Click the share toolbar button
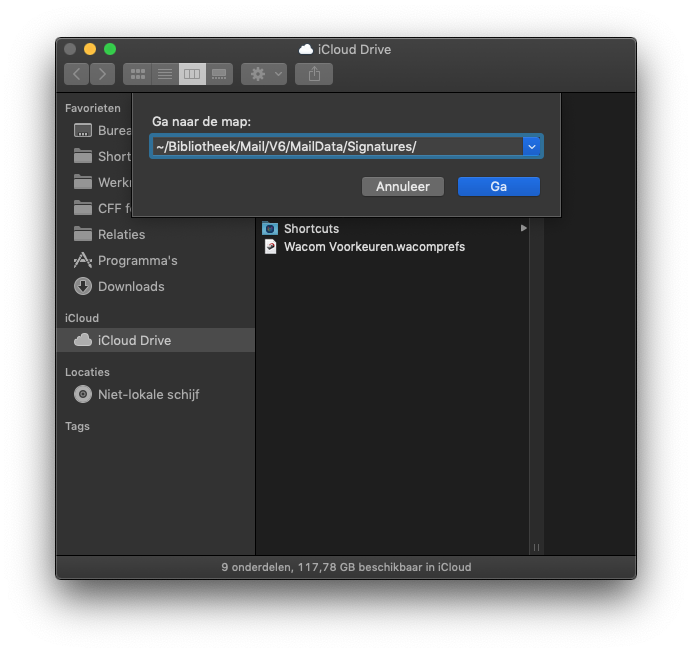This screenshot has height=653, width=692. pyautogui.click(x=314, y=74)
